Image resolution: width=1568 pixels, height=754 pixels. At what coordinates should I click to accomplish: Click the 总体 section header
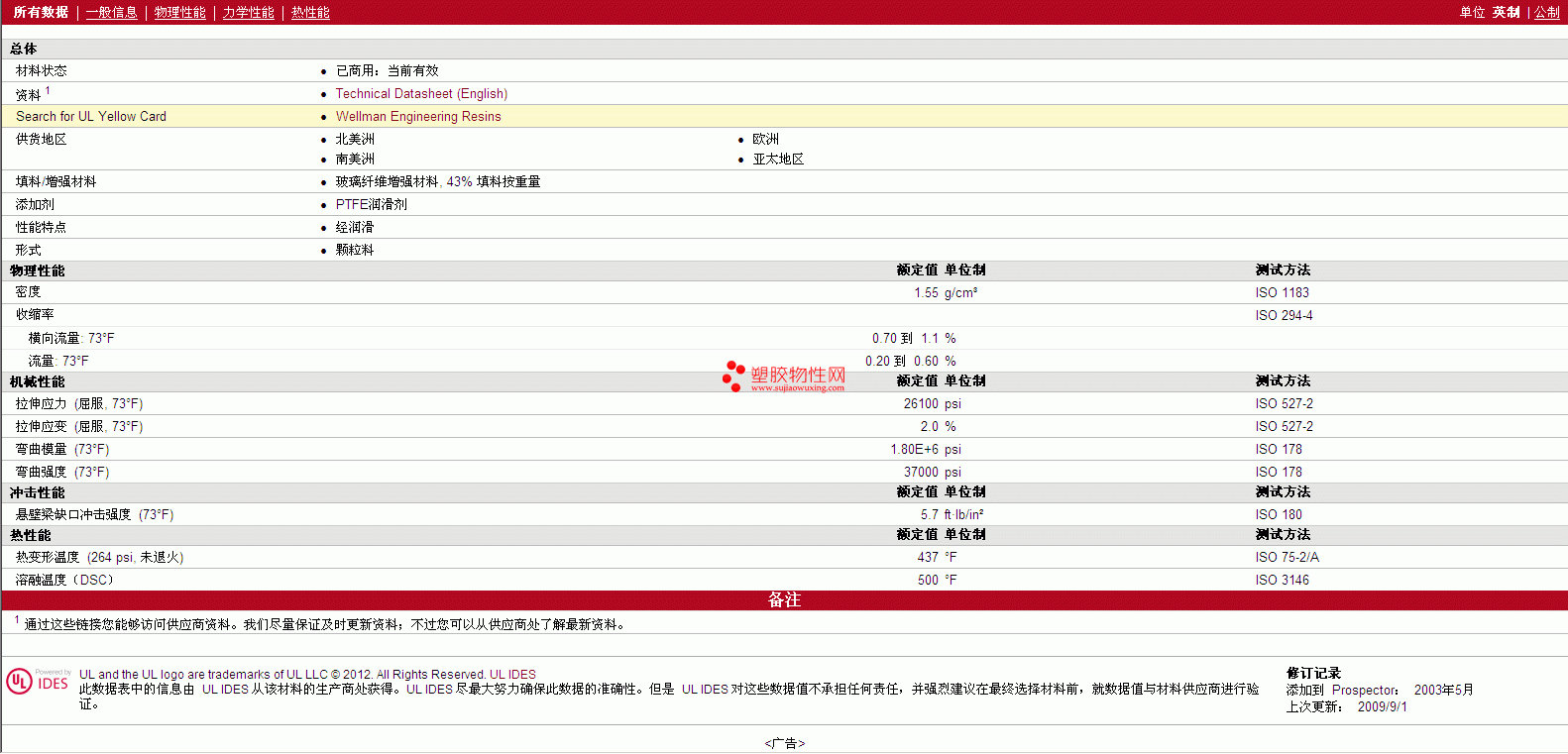tap(24, 49)
